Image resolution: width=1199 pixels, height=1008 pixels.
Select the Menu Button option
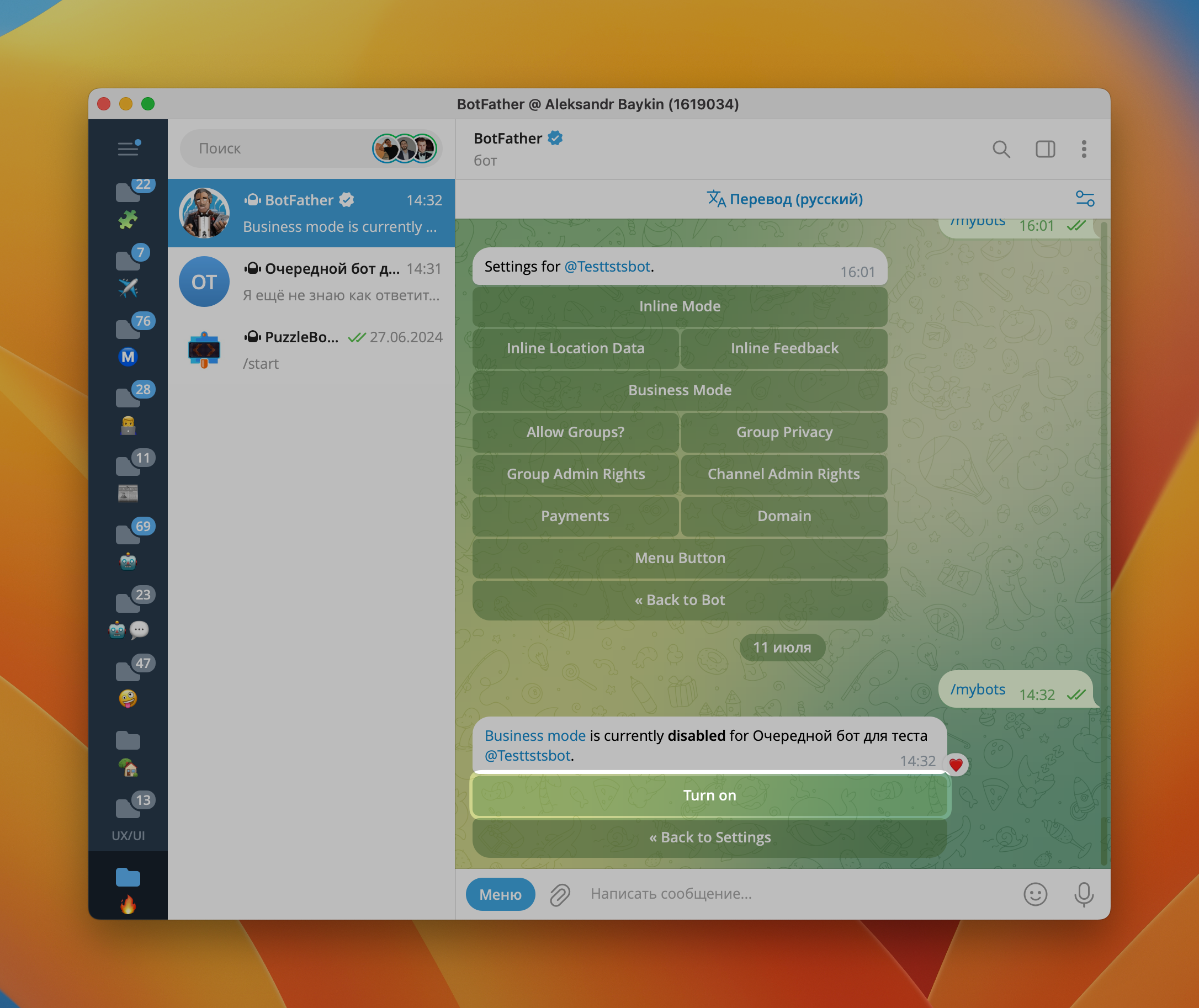pyautogui.click(x=680, y=558)
